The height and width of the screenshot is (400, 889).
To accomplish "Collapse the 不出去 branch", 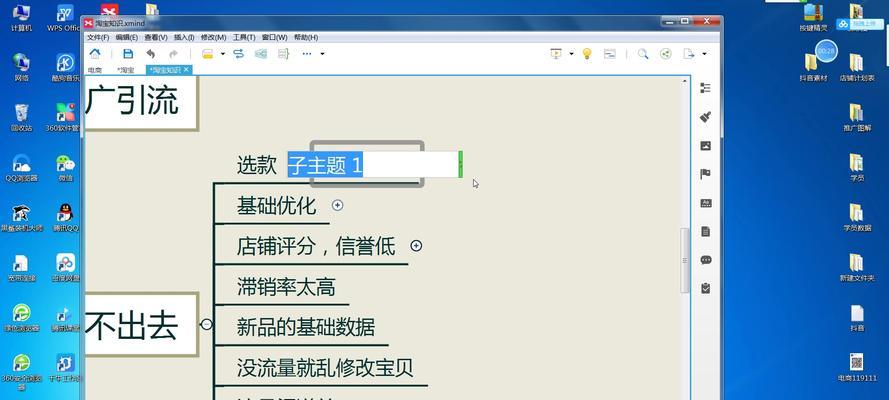I will point(207,324).
